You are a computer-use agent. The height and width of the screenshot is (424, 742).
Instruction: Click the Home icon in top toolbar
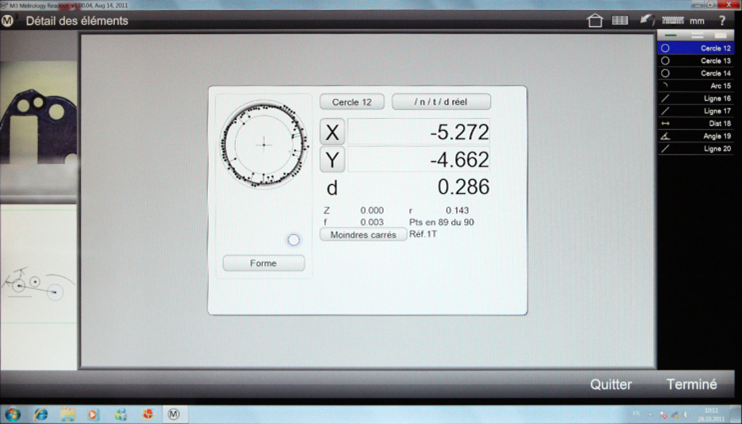(595, 20)
